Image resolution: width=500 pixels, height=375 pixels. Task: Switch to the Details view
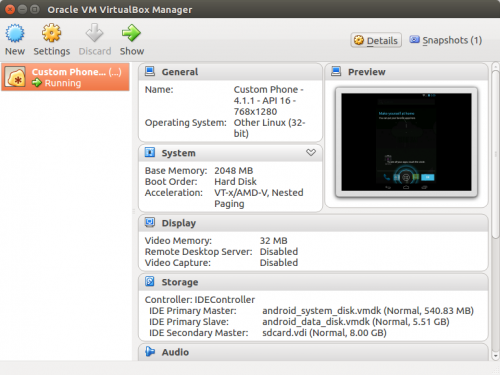coord(376,40)
